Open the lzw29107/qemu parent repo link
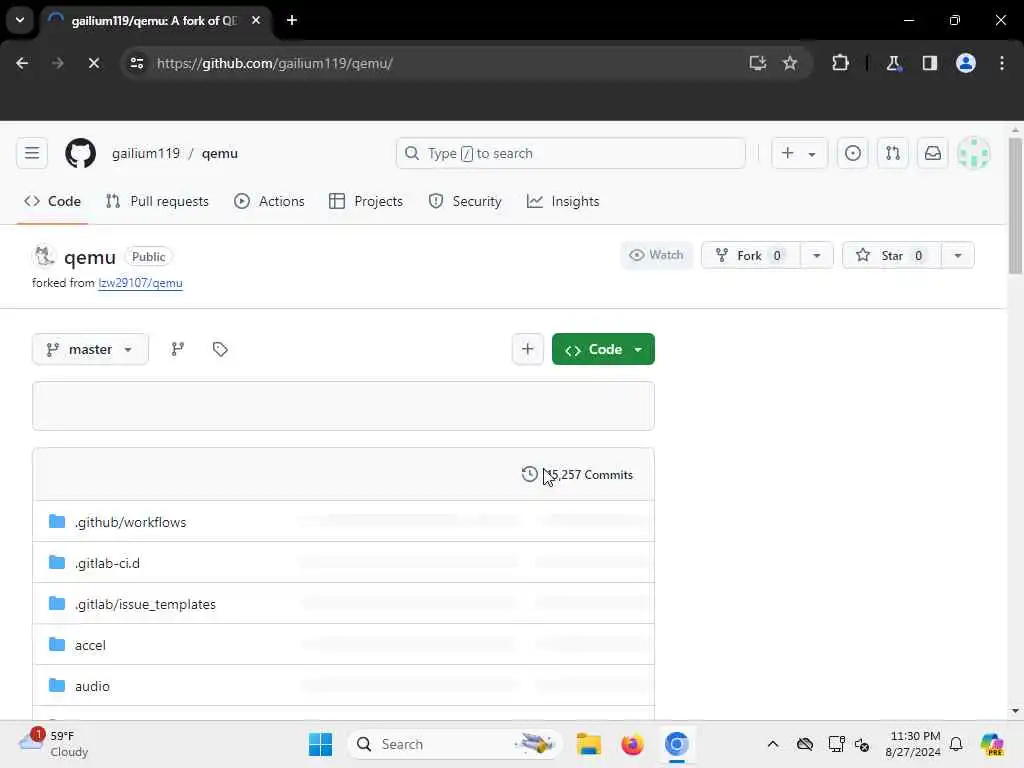This screenshot has height=768, width=1024. pyautogui.click(x=140, y=283)
